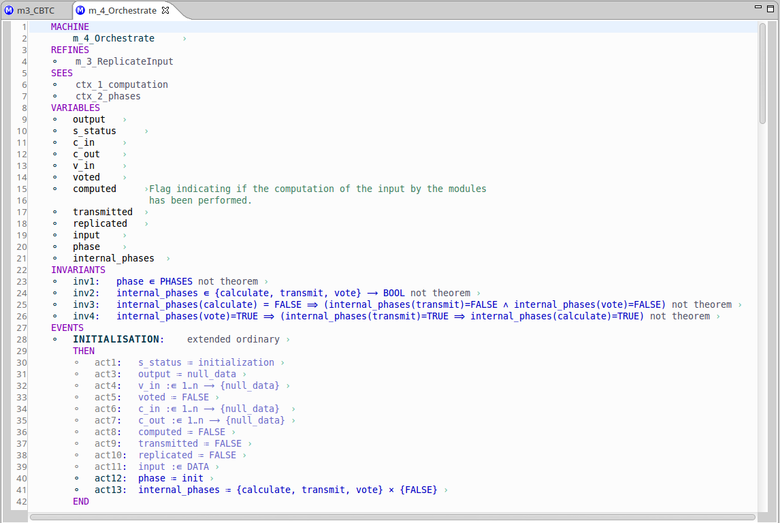Click the bullet marker beside INITIALISATION event

pyautogui.click(x=56, y=340)
